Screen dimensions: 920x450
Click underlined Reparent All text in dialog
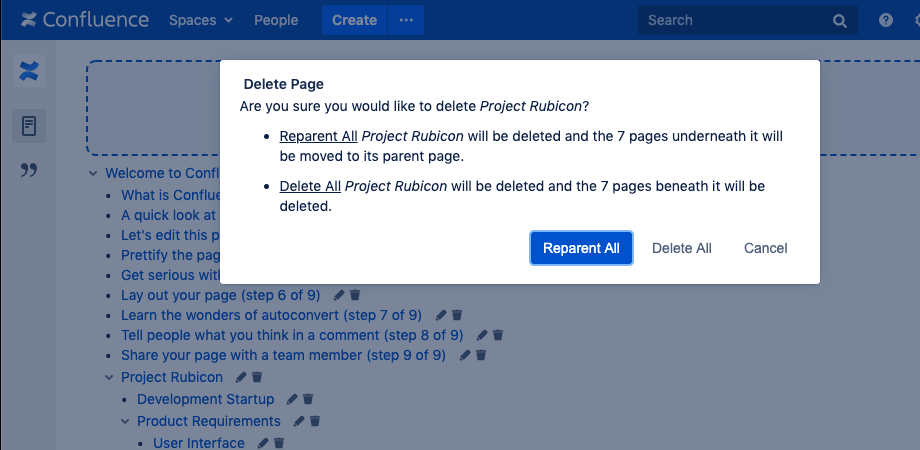pos(318,136)
